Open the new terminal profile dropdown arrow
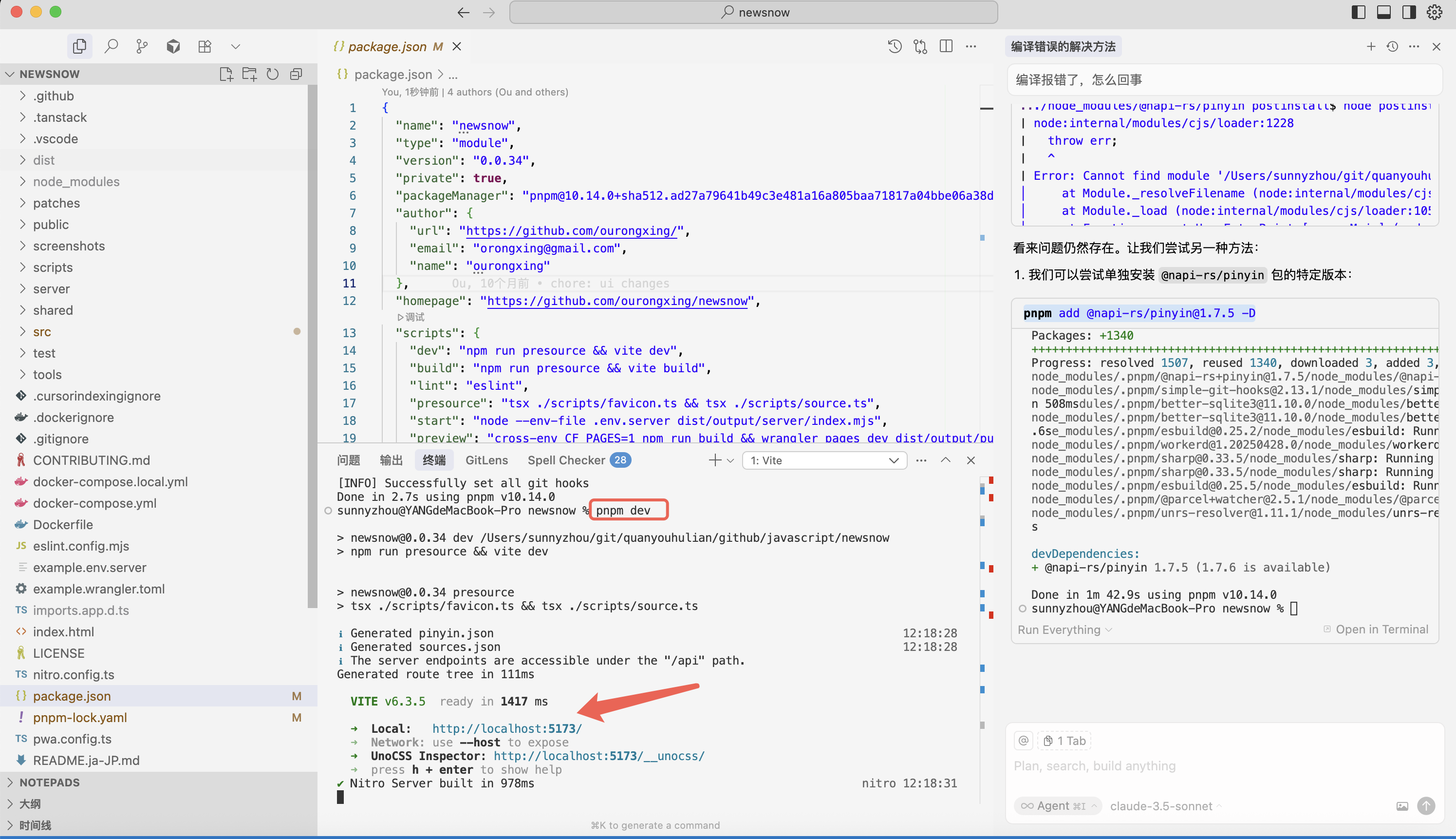Screen dimensions: 1456x839 click(x=730, y=460)
